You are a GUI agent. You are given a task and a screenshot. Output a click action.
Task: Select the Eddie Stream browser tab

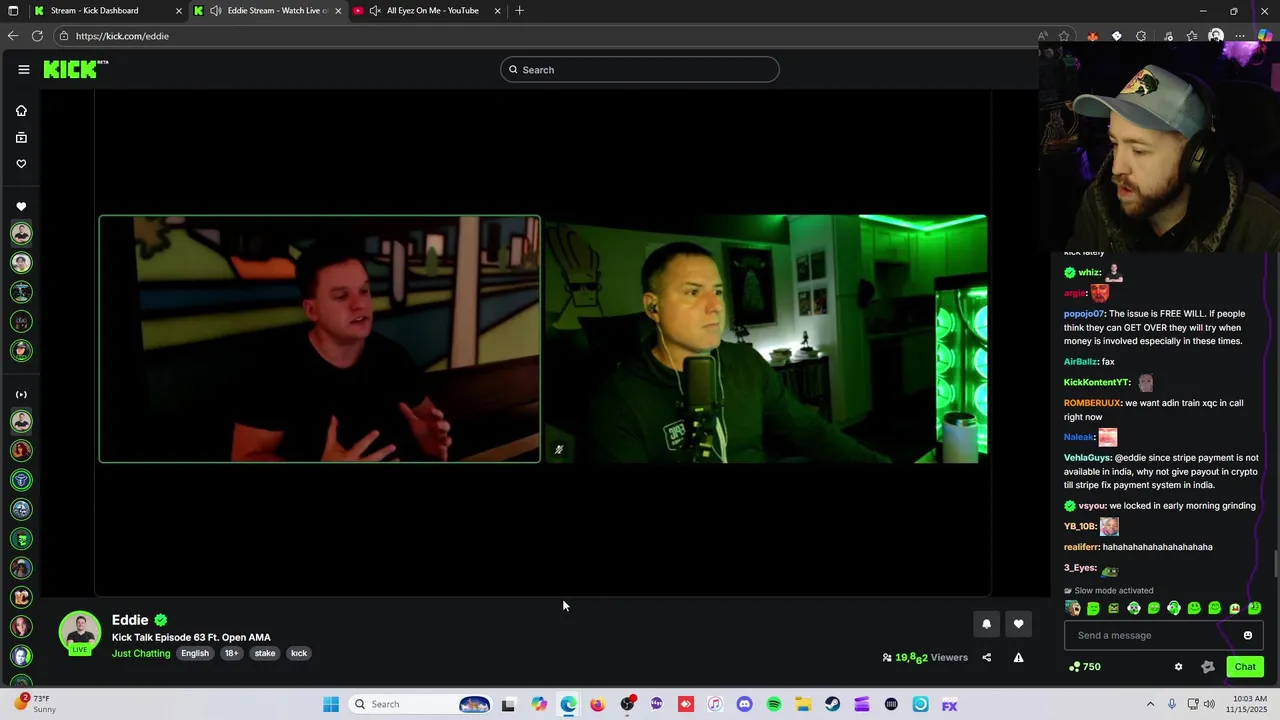(x=267, y=11)
